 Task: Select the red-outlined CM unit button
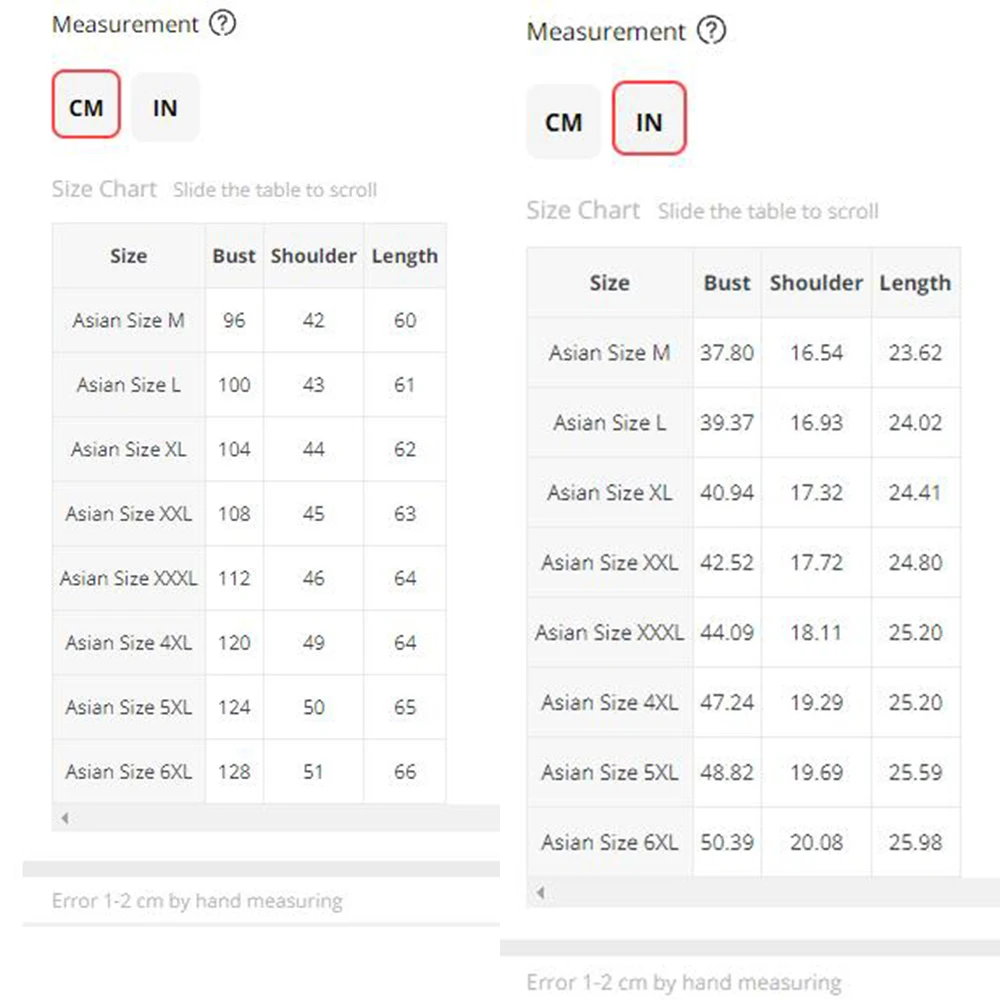(86, 106)
